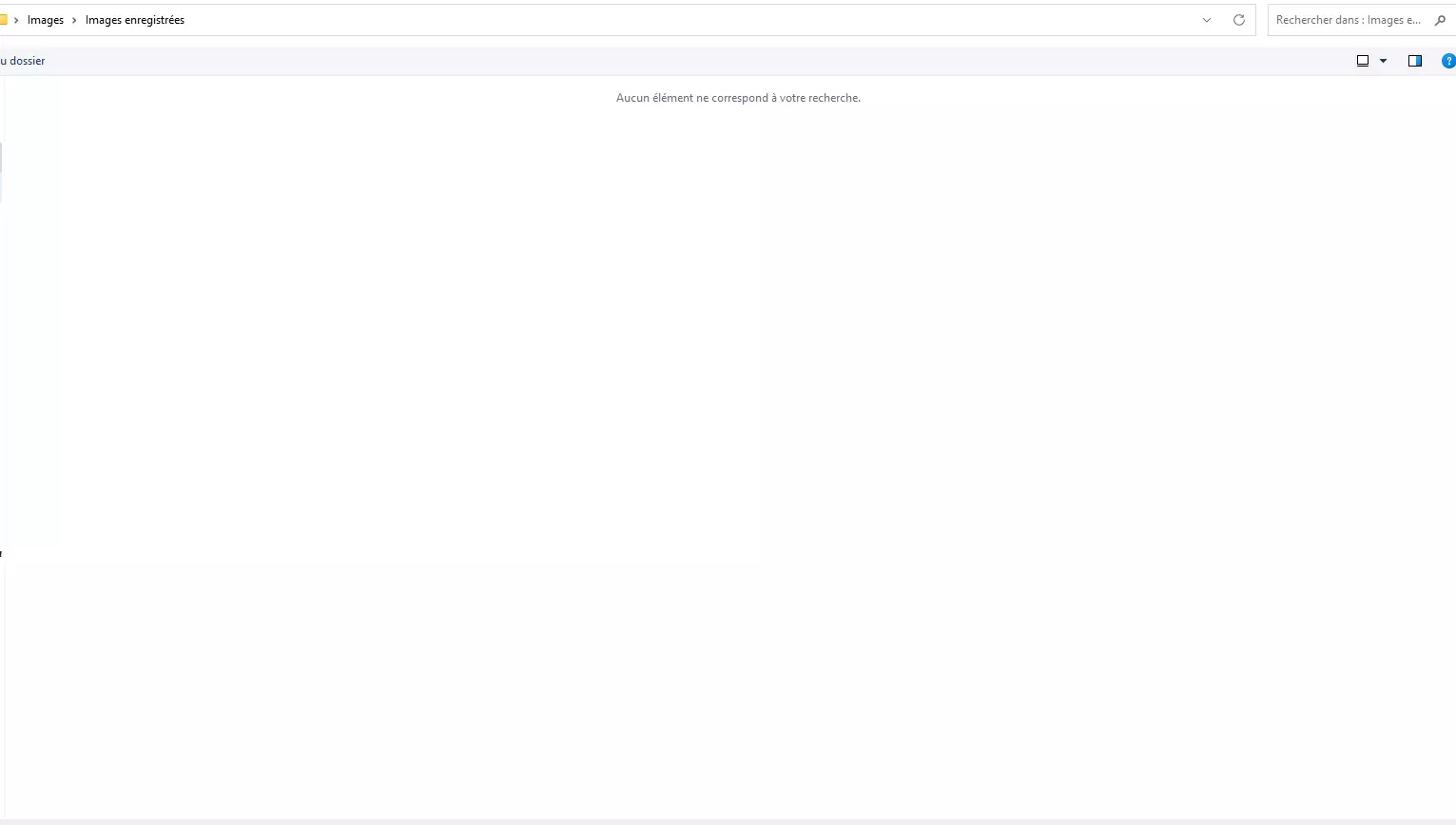Click the blank toolbar area beside dossier

666,61
